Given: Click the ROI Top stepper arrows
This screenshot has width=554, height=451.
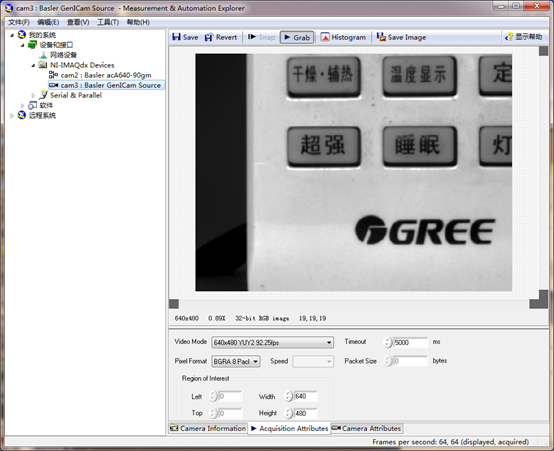Looking at the screenshot, I should [213, 413].
